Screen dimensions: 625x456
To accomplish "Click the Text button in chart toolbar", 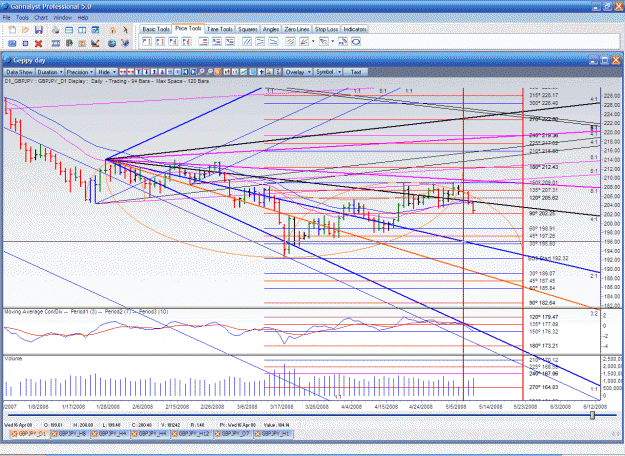I will [x=356, y=72].
